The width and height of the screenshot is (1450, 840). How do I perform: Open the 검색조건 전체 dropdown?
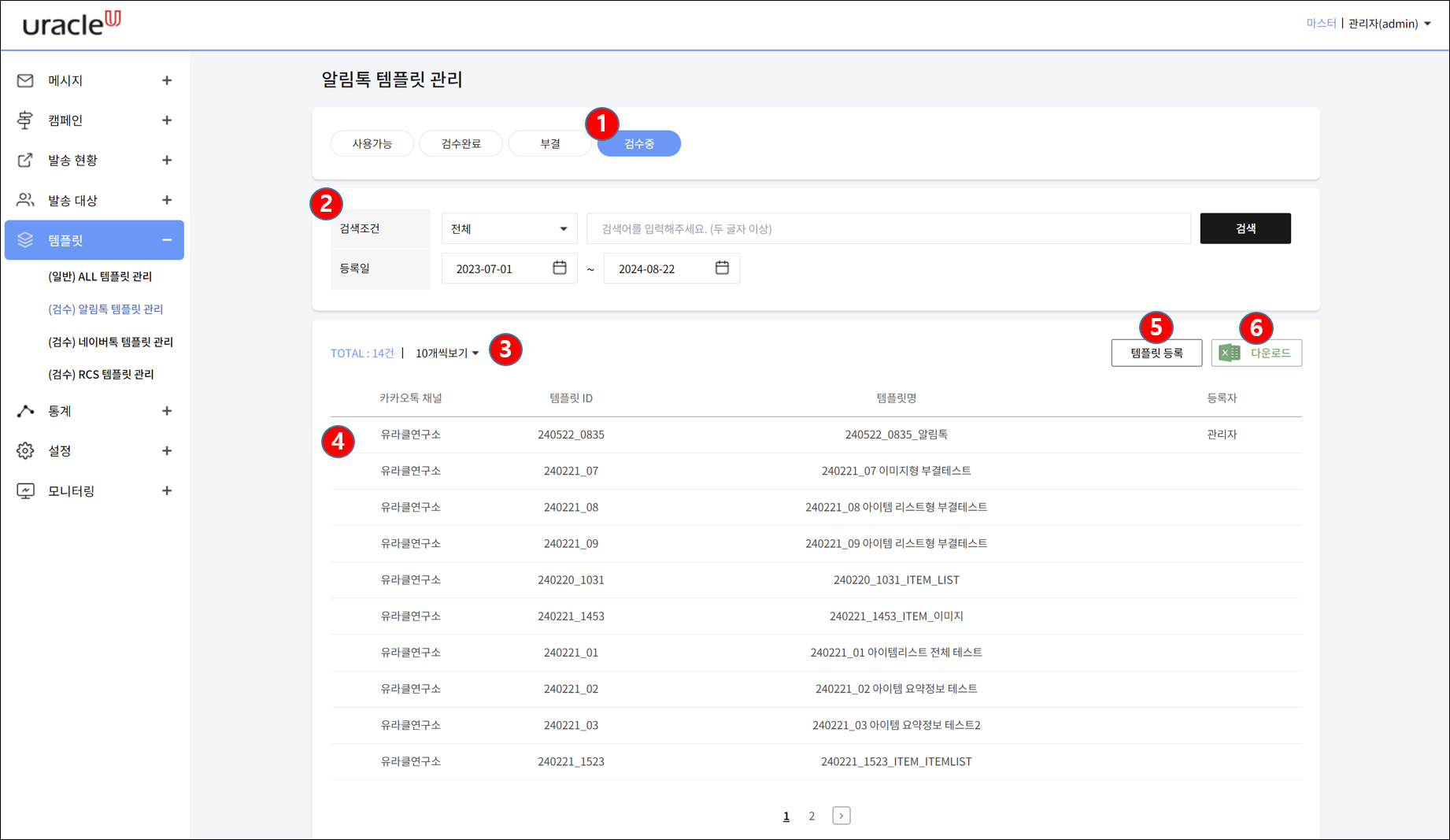(x=509, y=228)
